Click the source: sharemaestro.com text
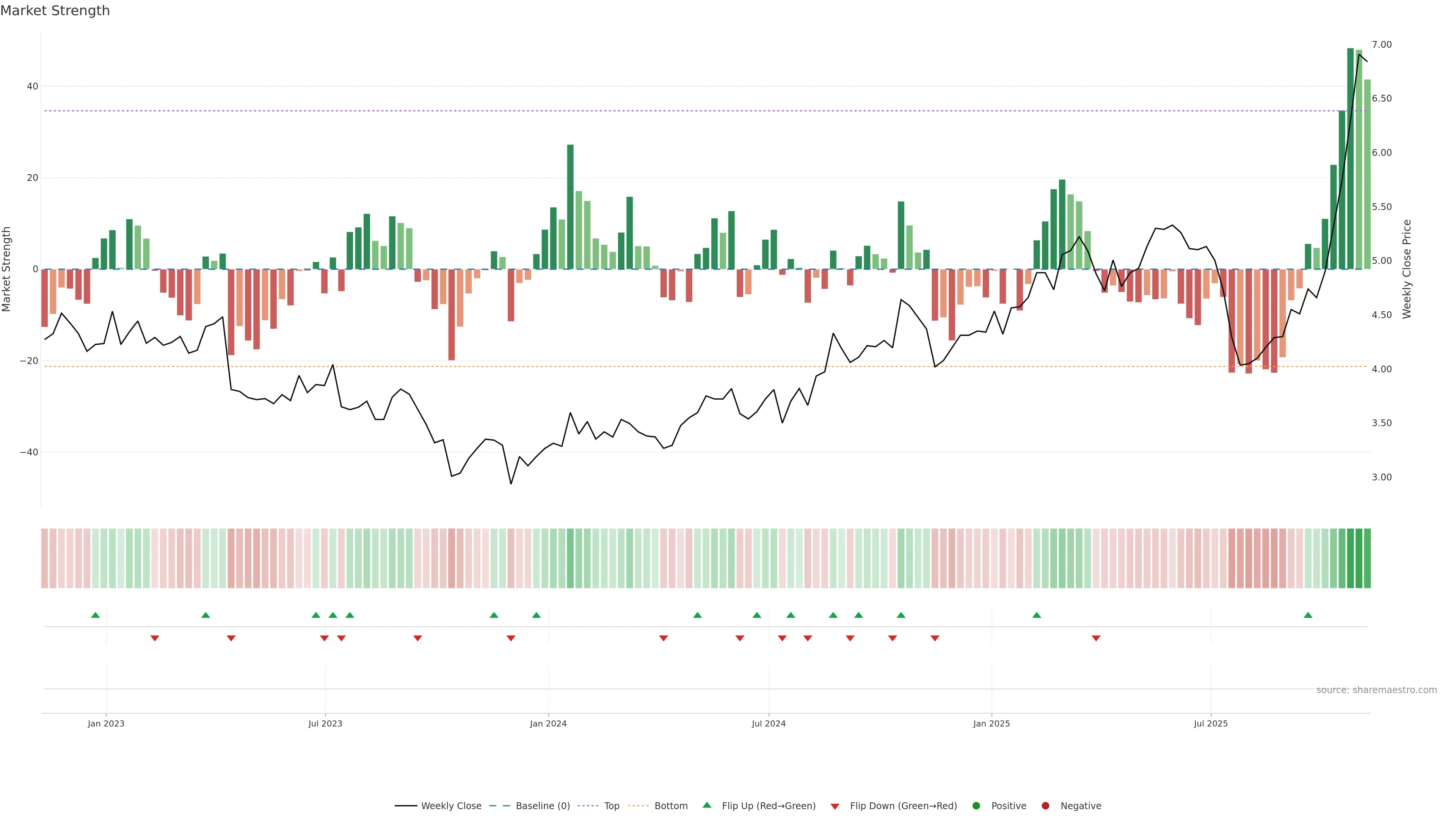 [x=1376, y=690]
